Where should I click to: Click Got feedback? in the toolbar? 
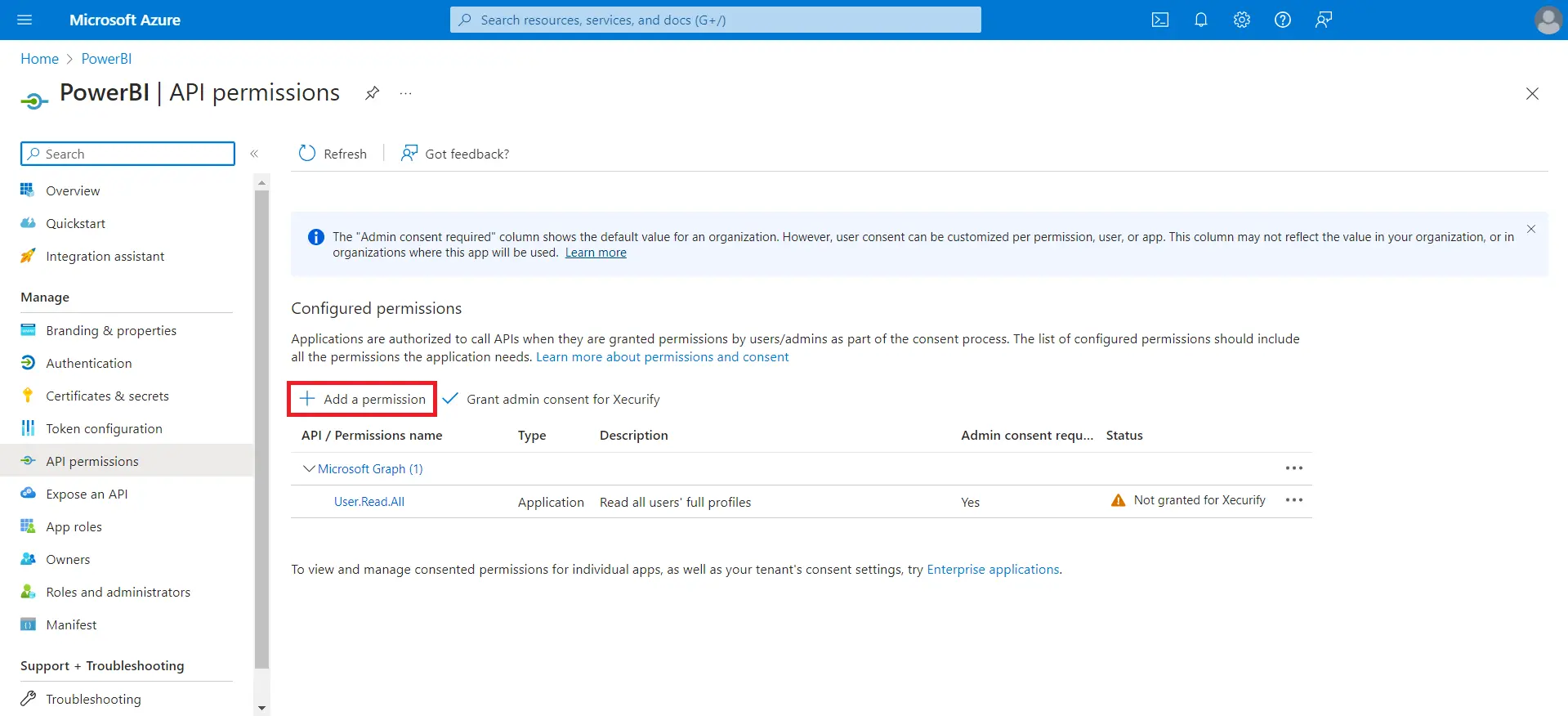[454, 154]
